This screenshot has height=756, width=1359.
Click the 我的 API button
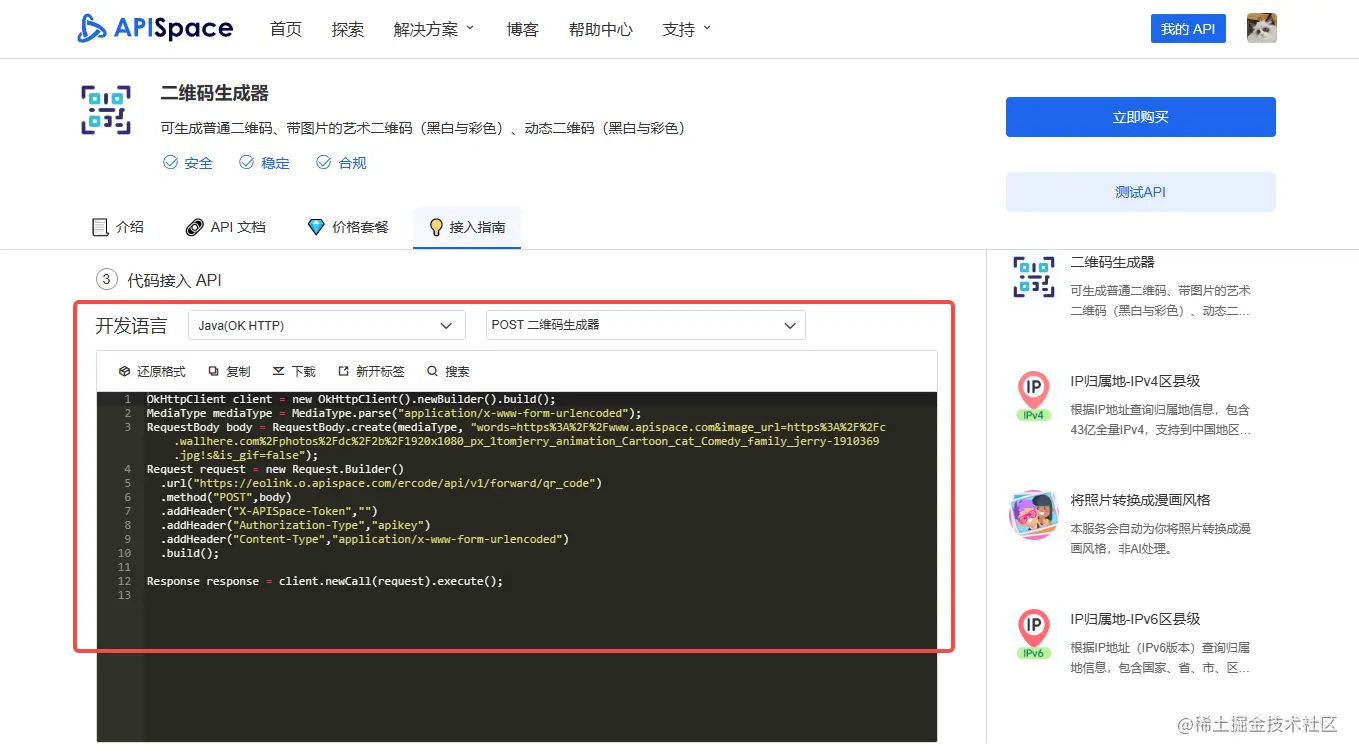[1188, 29]
